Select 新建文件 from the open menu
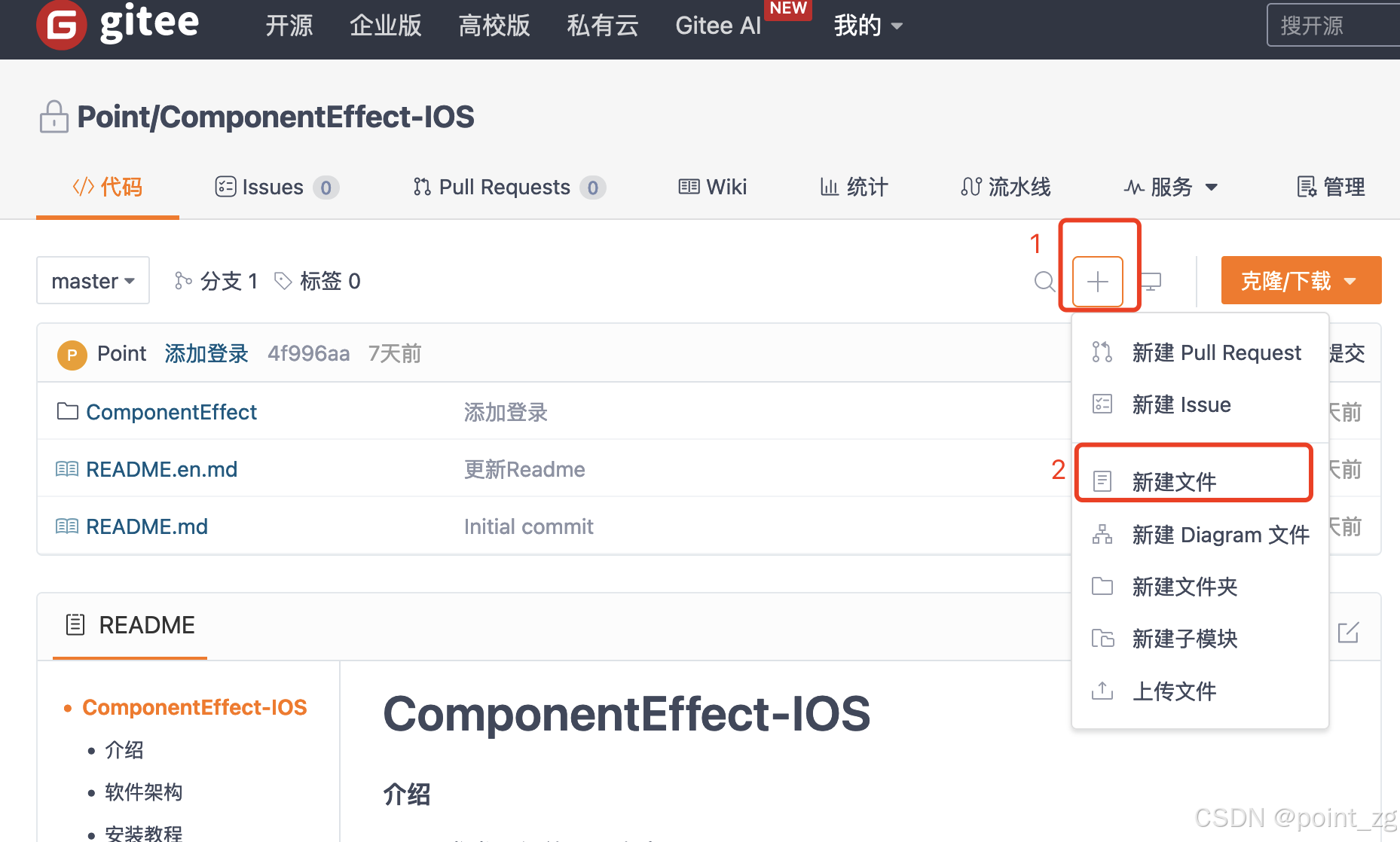 tap(1174, 480)
